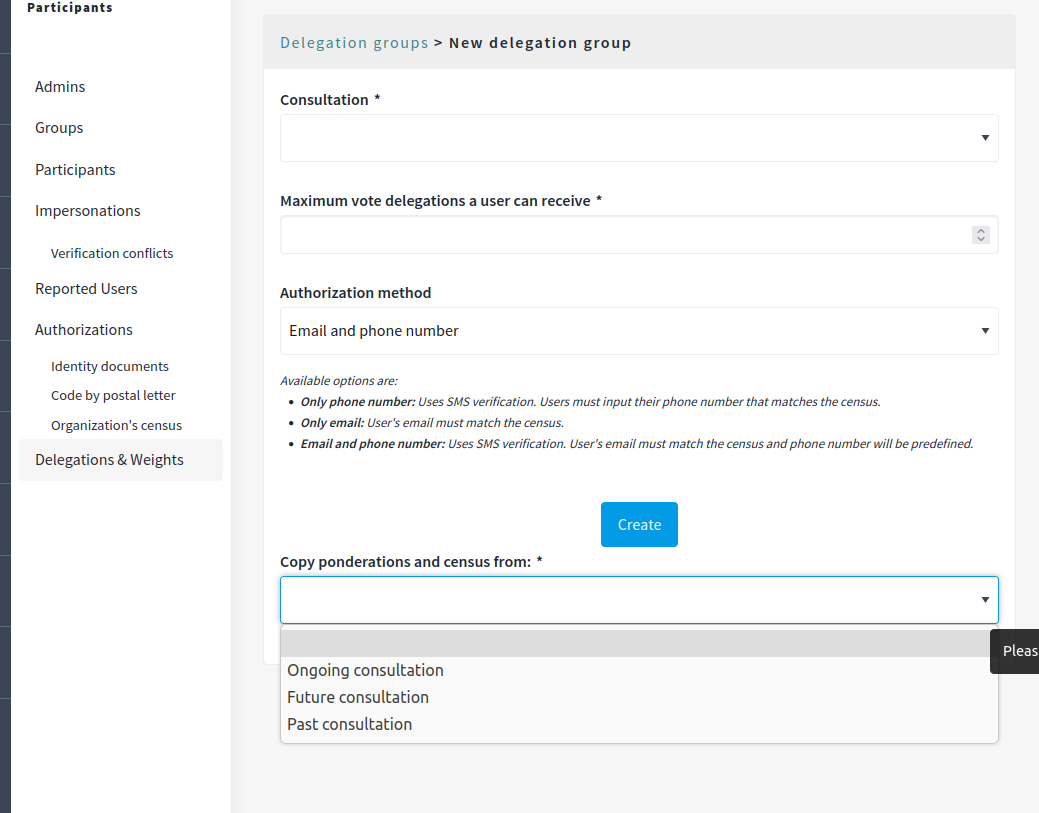This screenshot has height=813, width=1039.
Task: Open the Impersonations section
Action: [x=87, y=210]
